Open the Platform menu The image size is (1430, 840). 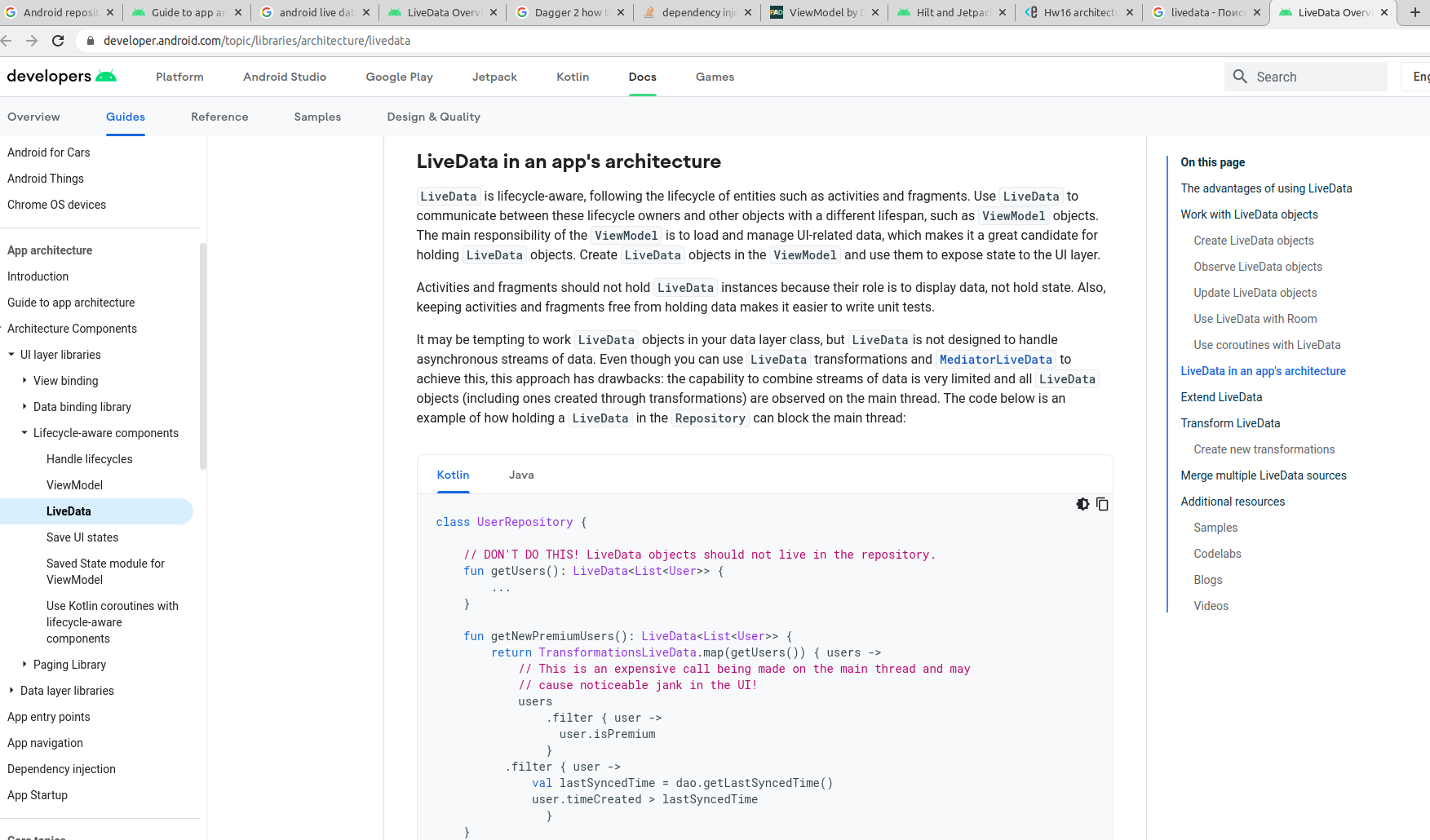pyautogui.click(x=179, y=77)
